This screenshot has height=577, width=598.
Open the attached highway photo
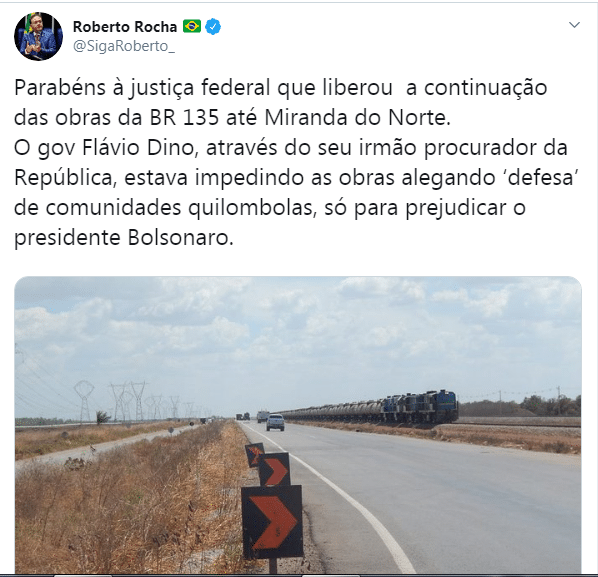[298, 424]
